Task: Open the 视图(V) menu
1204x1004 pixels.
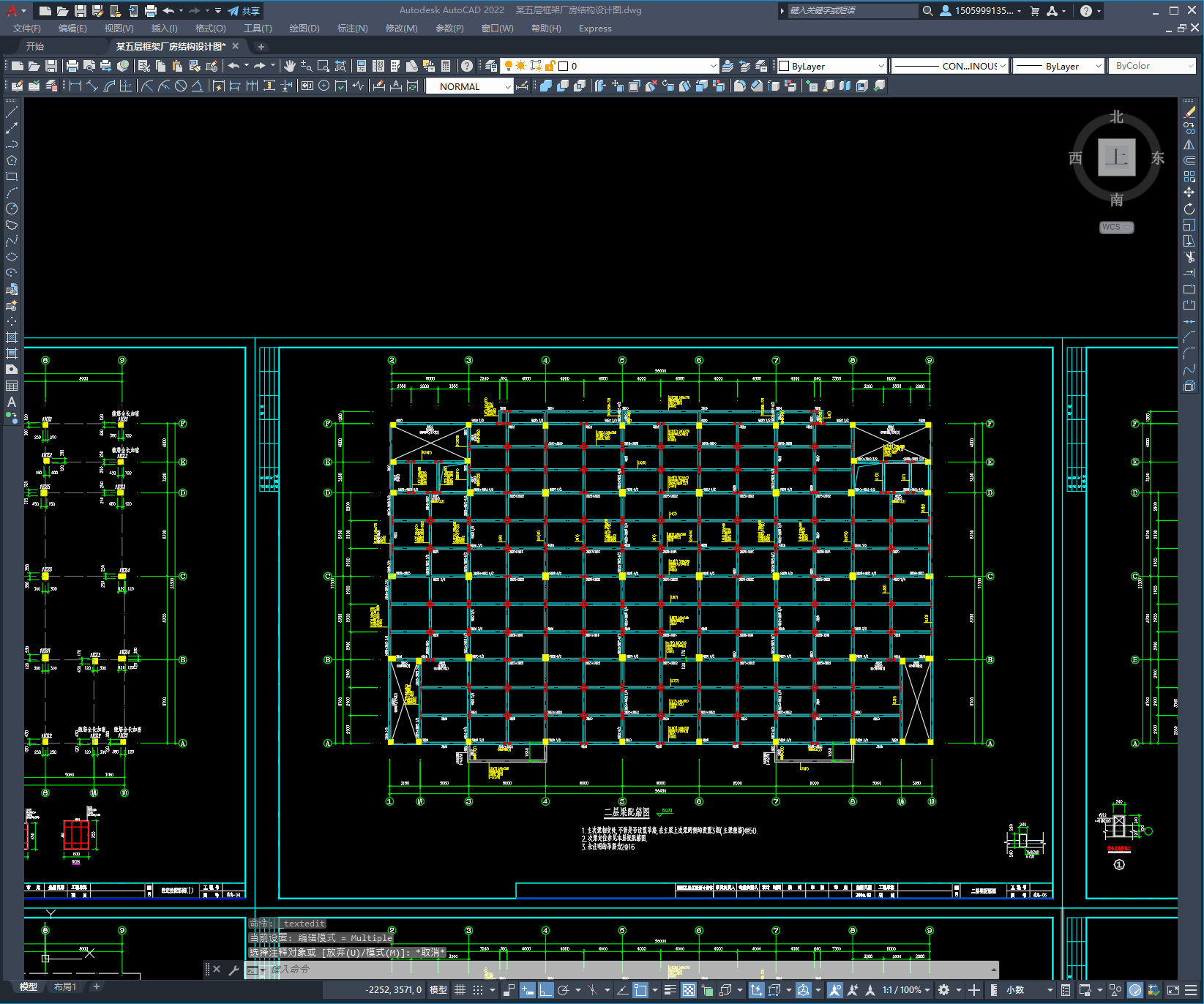Action: pyautogui.click(x=119, y=29)
